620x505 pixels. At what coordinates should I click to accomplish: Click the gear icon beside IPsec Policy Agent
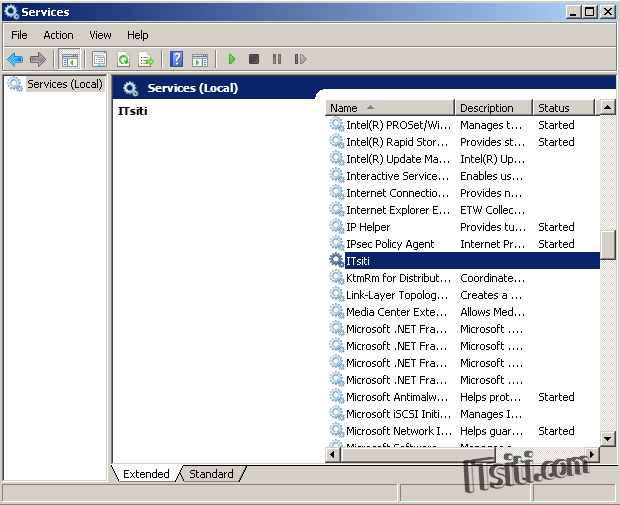[x=336, y=243]
